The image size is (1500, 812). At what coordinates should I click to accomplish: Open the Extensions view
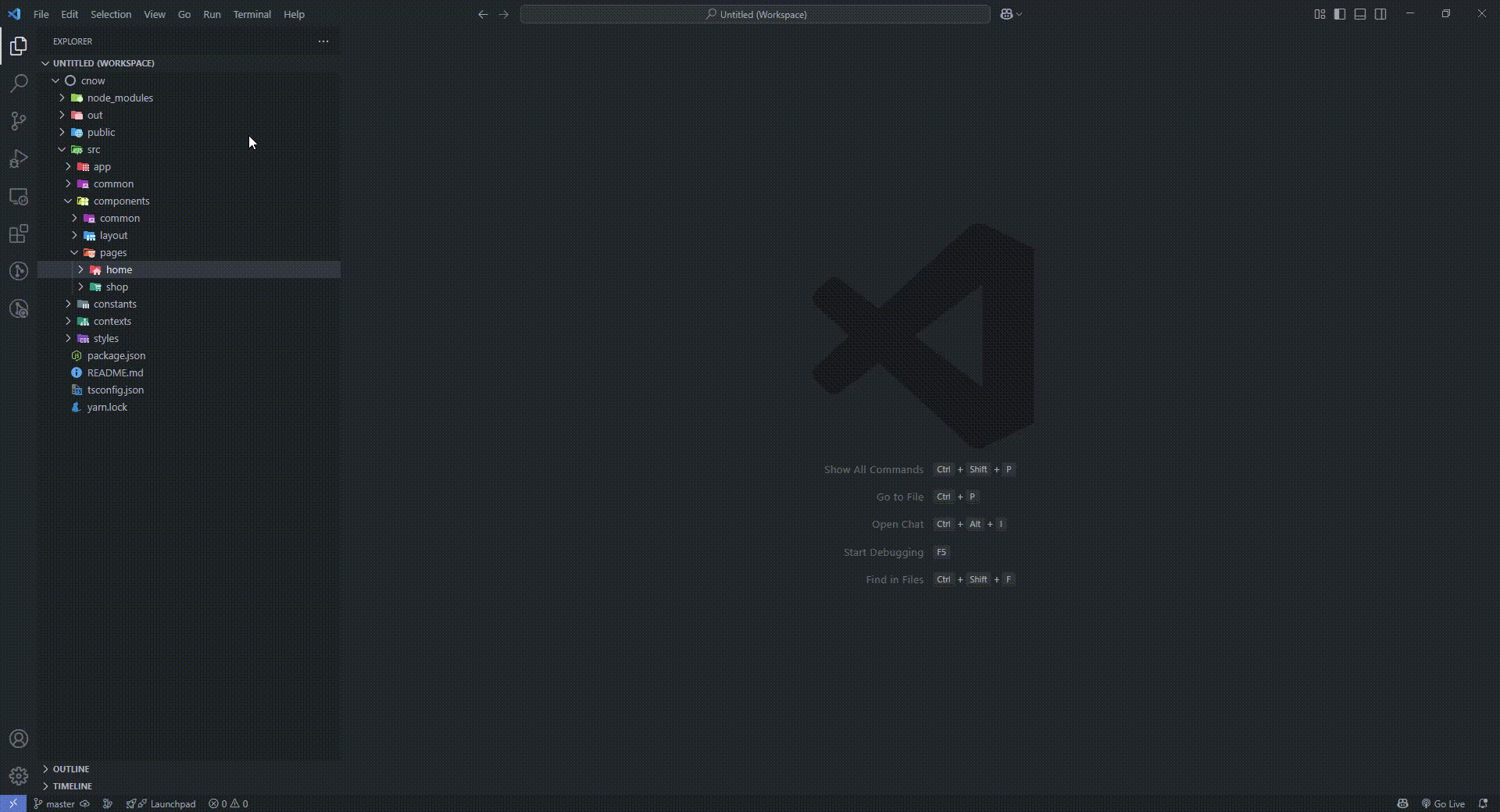19,234
